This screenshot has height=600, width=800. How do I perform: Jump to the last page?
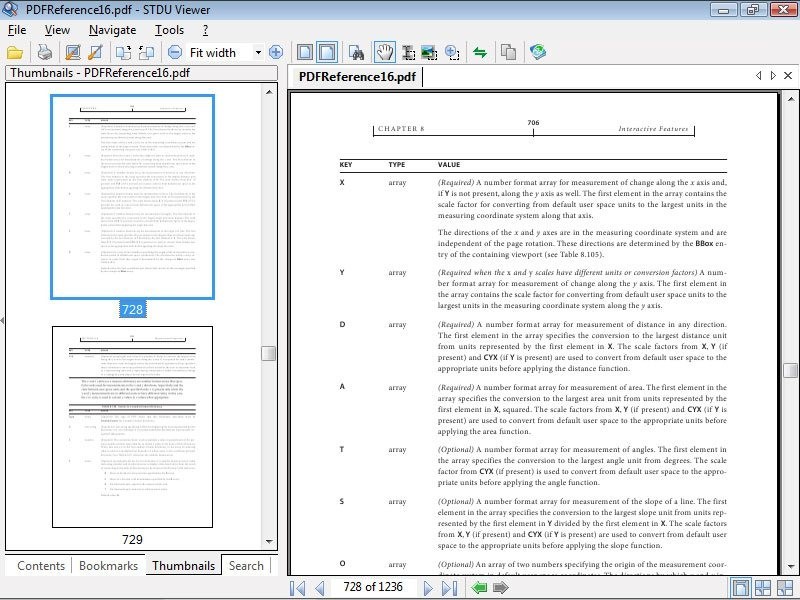[451, 588]
